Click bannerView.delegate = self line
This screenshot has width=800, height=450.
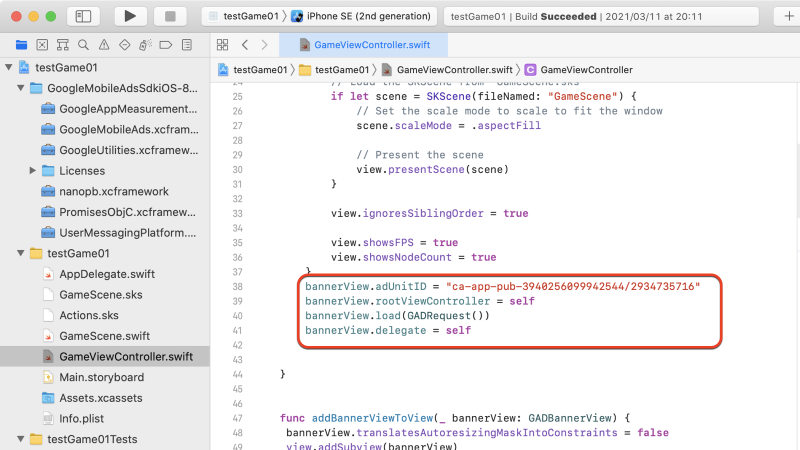coord(388,331)
